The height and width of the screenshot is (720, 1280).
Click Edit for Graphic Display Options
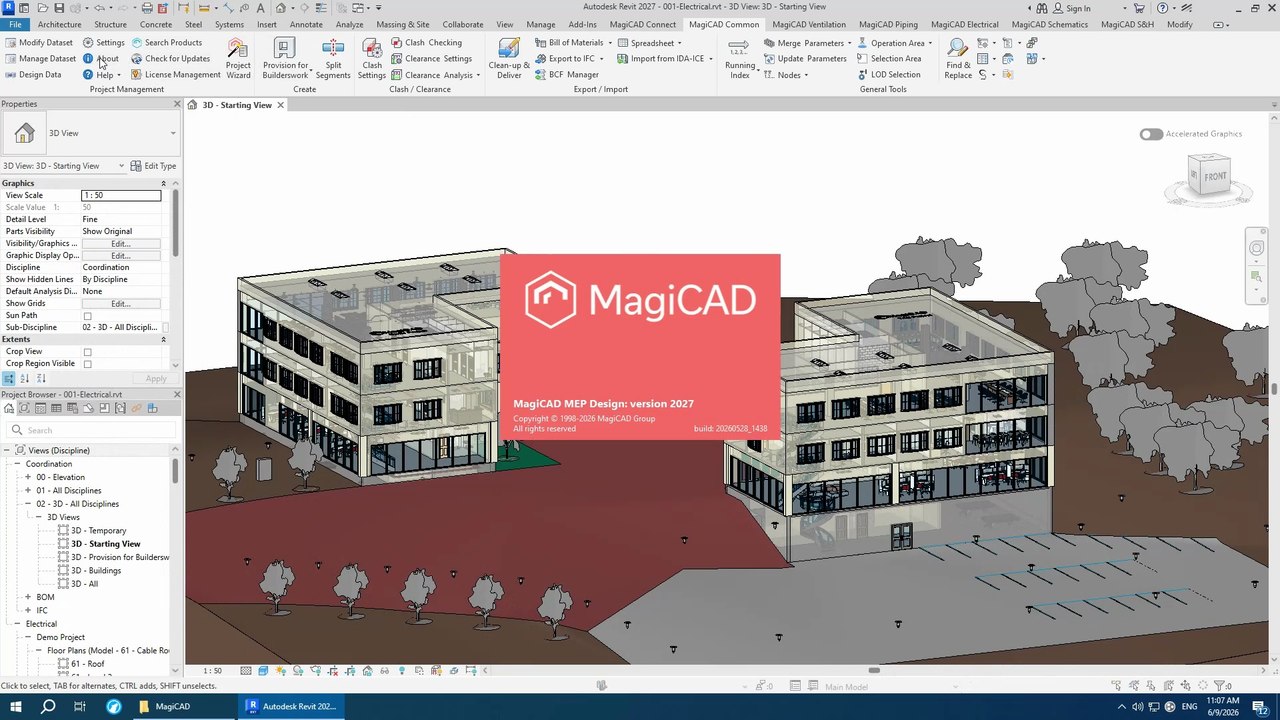click(120, 256)
